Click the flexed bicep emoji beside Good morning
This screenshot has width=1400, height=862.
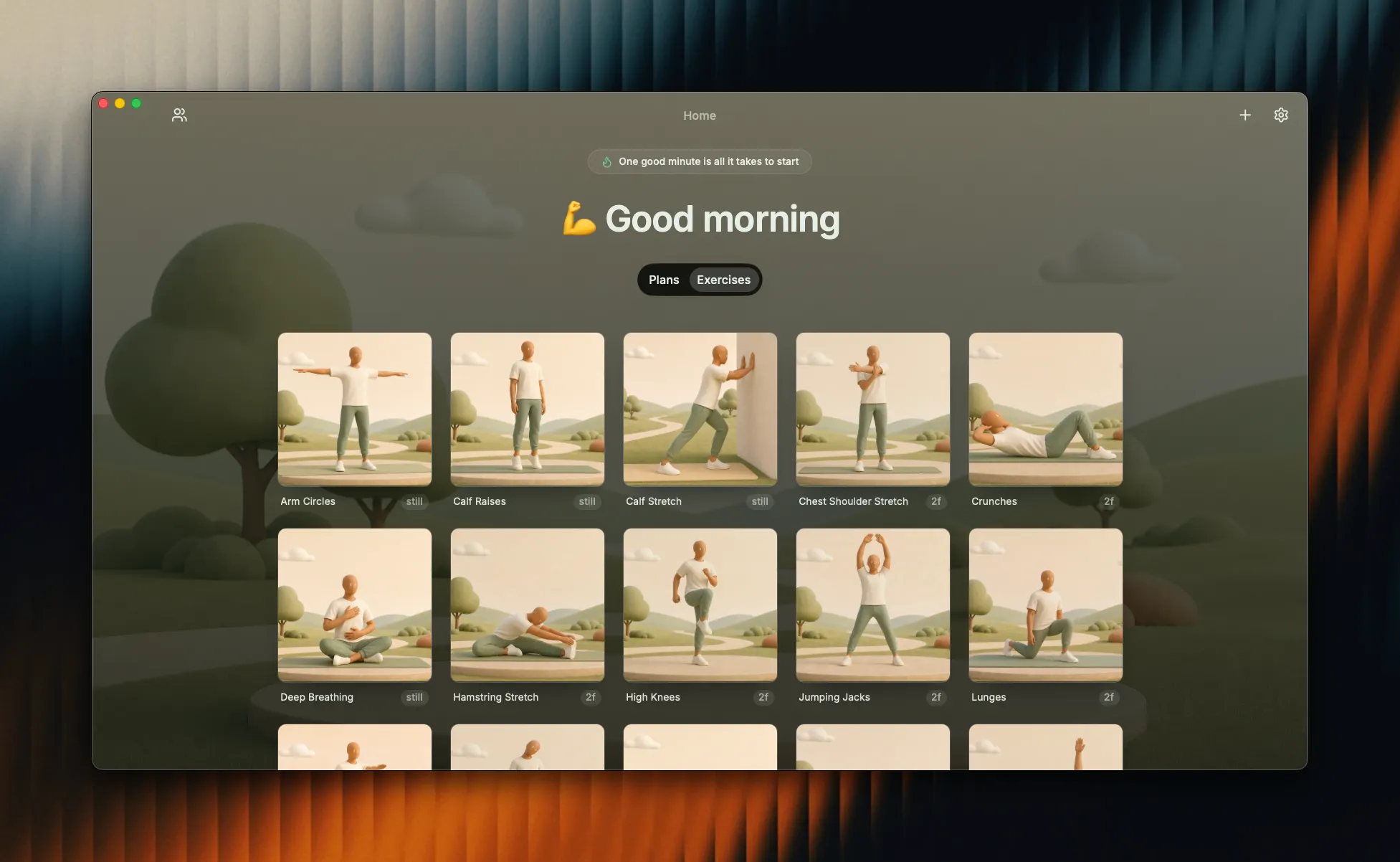(x=579, y=218)
